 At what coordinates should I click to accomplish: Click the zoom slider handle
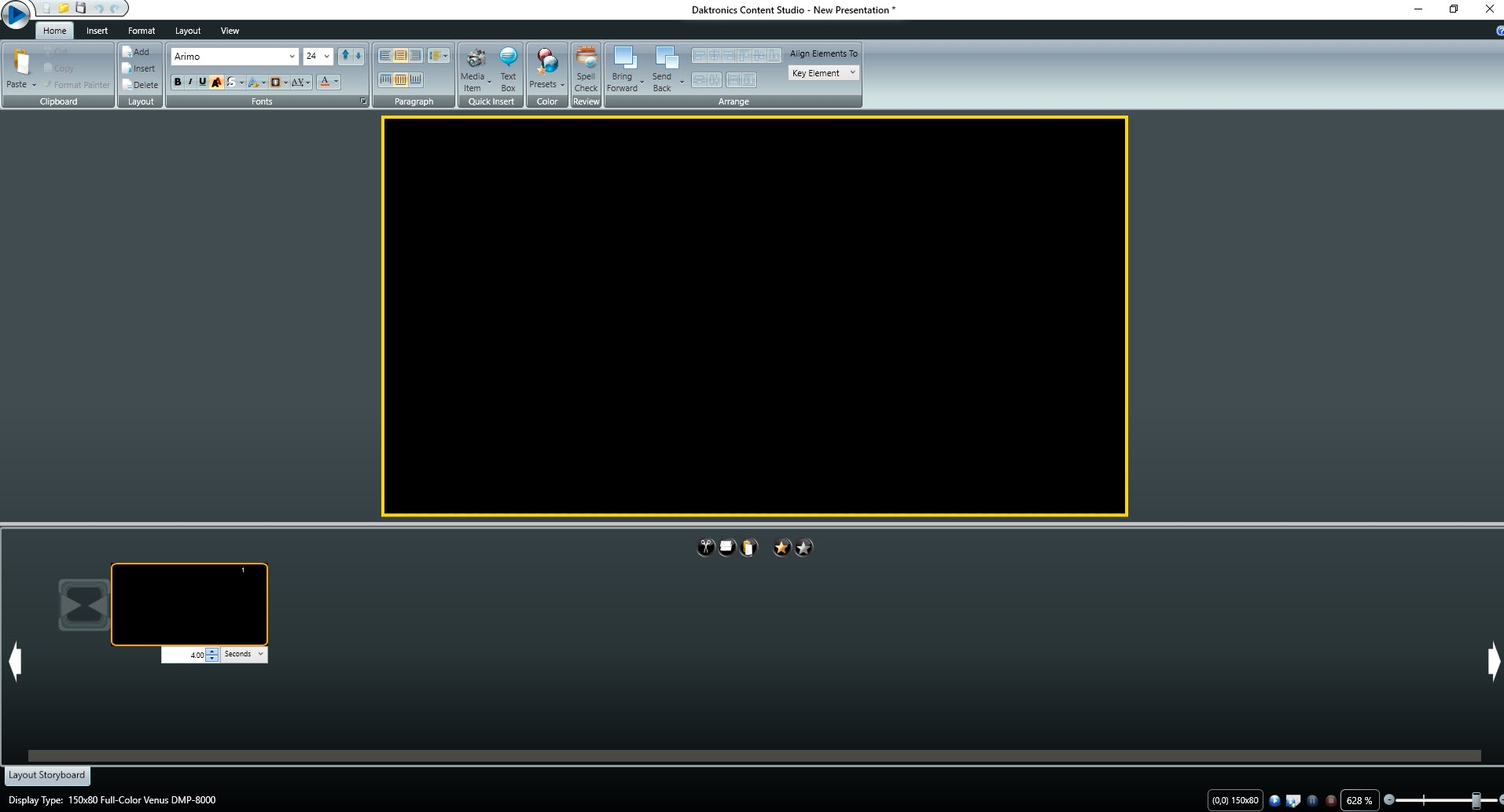[1476, 800]
